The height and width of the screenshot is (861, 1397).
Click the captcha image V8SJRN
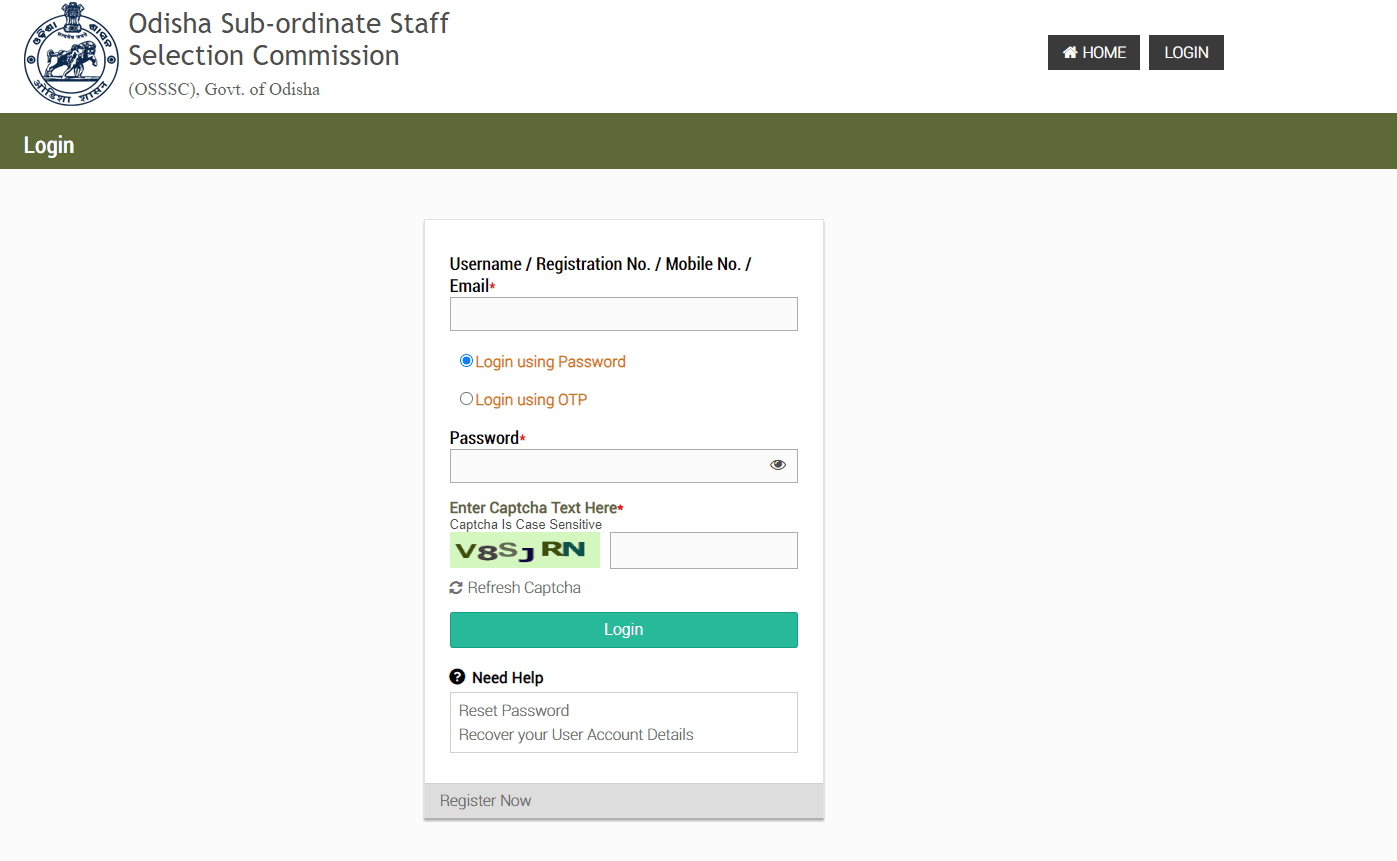(524, 550)
